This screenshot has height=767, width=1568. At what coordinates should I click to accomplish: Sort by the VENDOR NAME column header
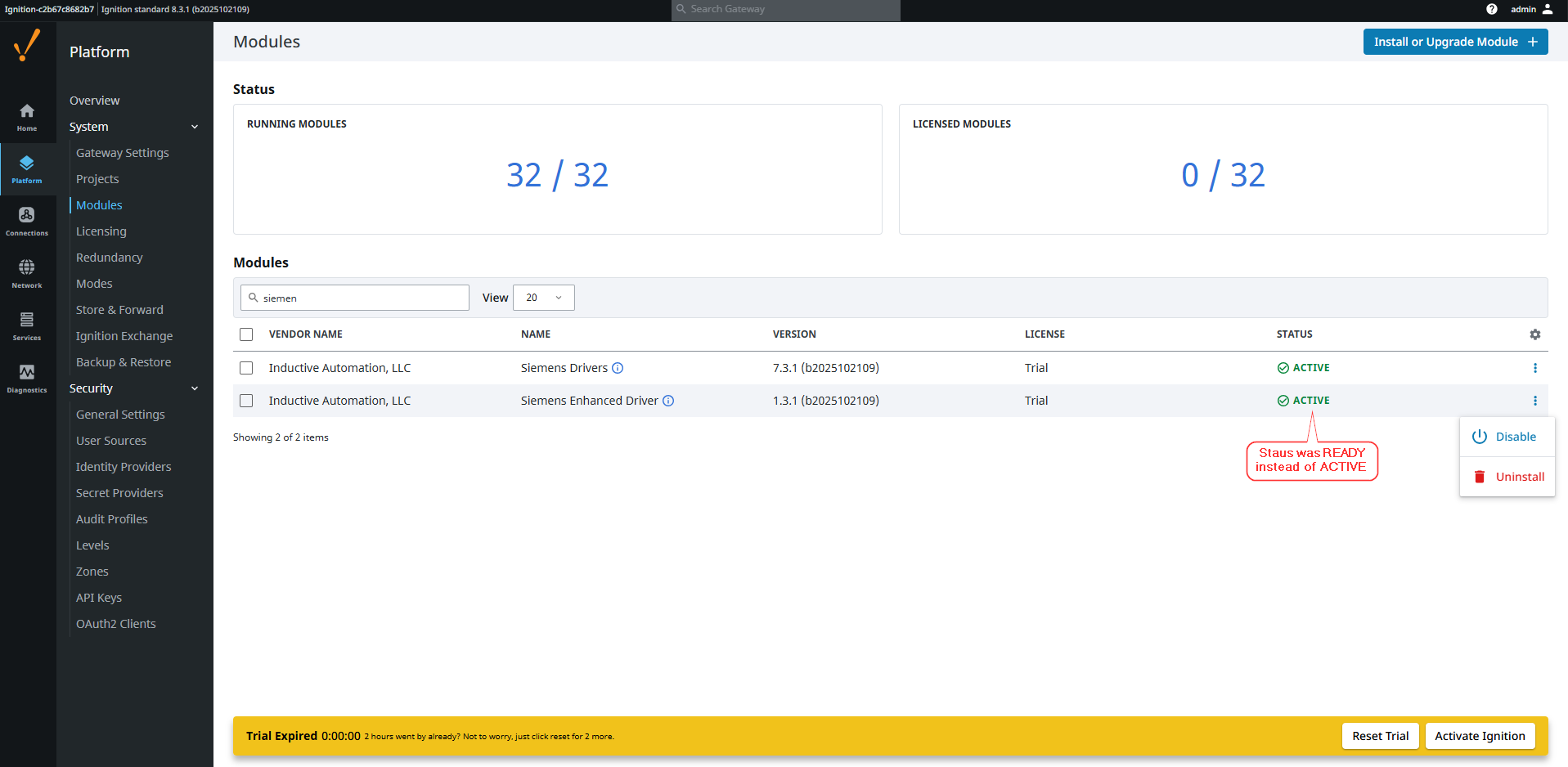point(306,334)
